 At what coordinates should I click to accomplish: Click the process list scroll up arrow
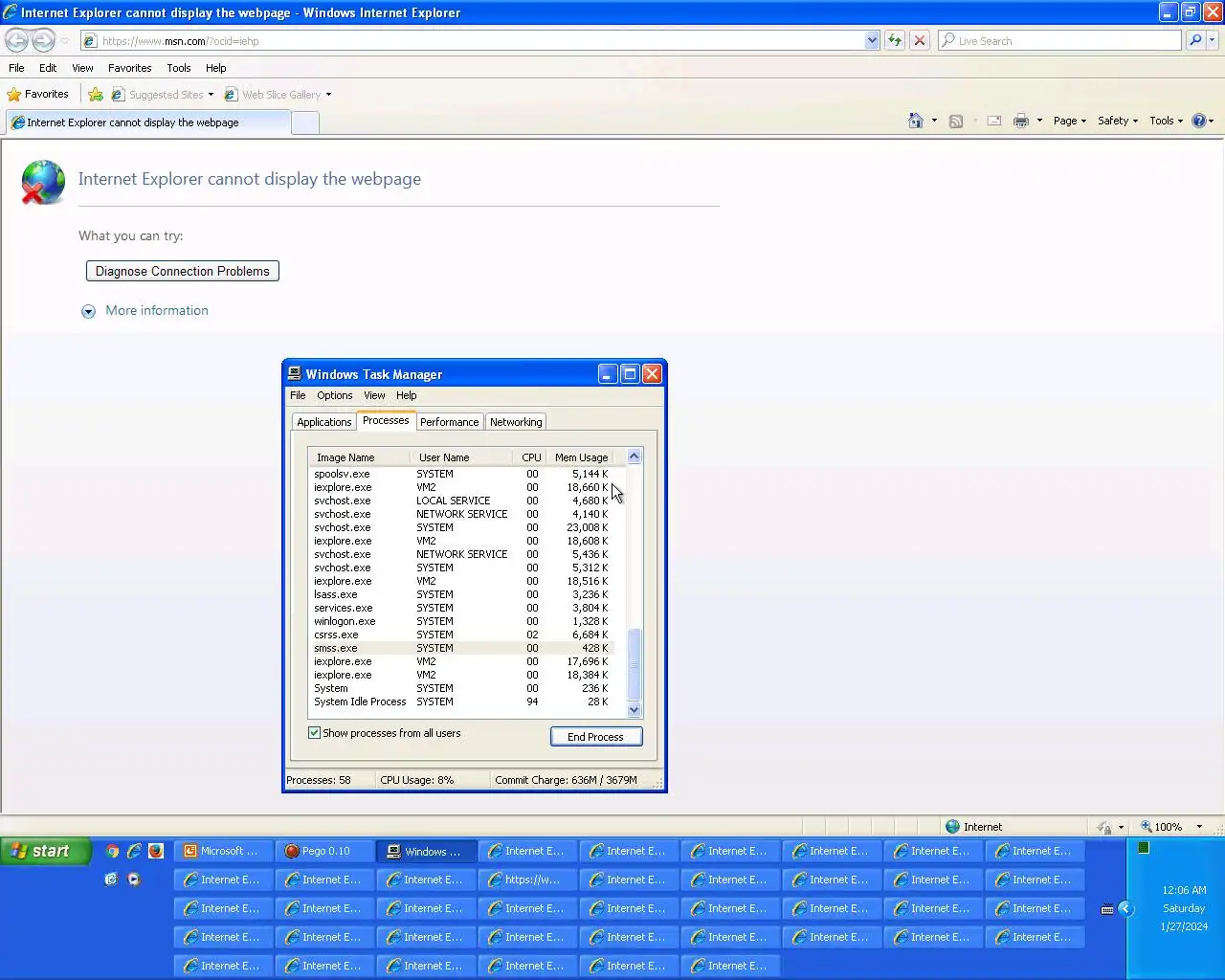click(634, 457)
